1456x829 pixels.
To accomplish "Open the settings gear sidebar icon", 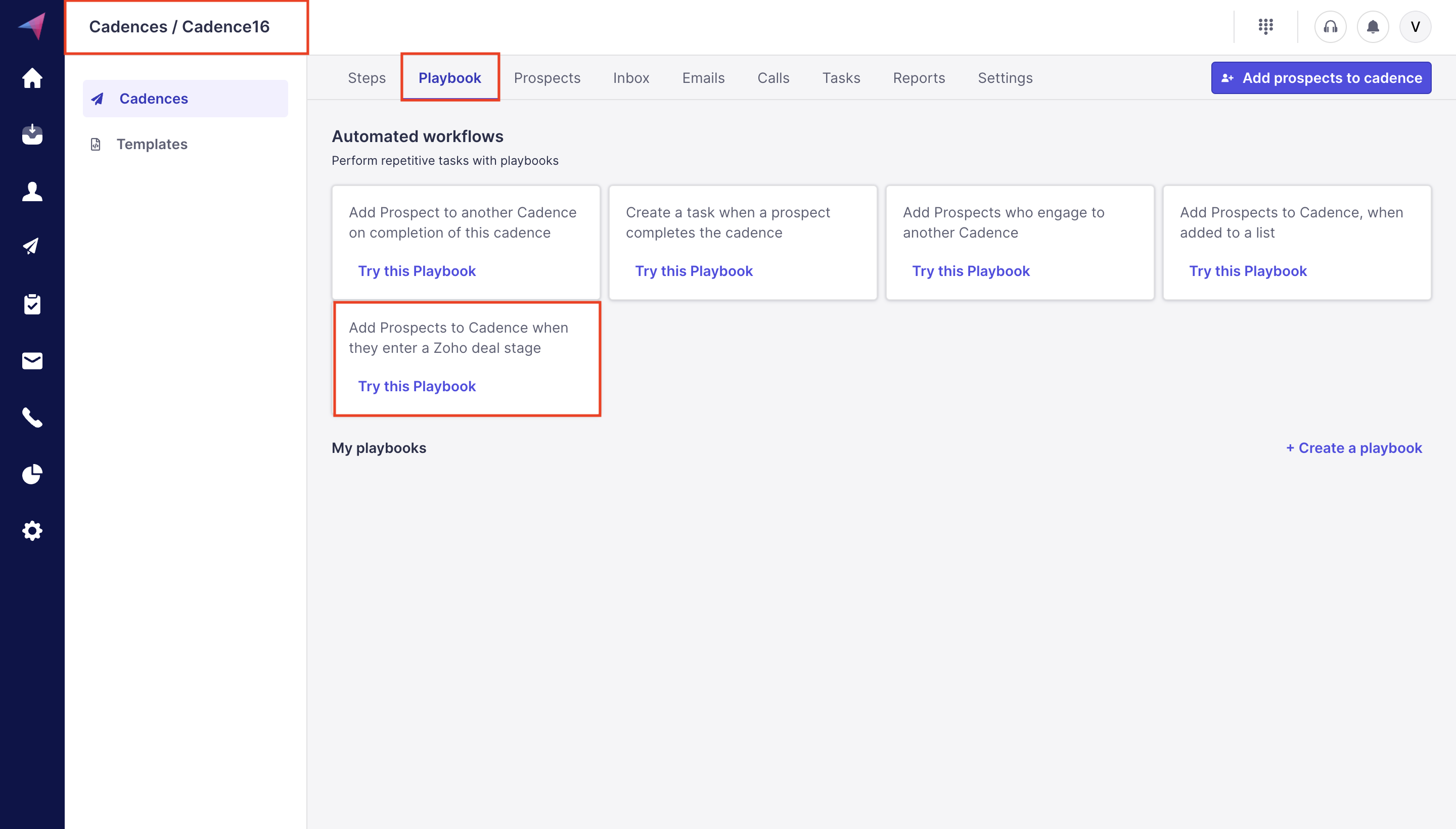I will (x=32, y=531).
